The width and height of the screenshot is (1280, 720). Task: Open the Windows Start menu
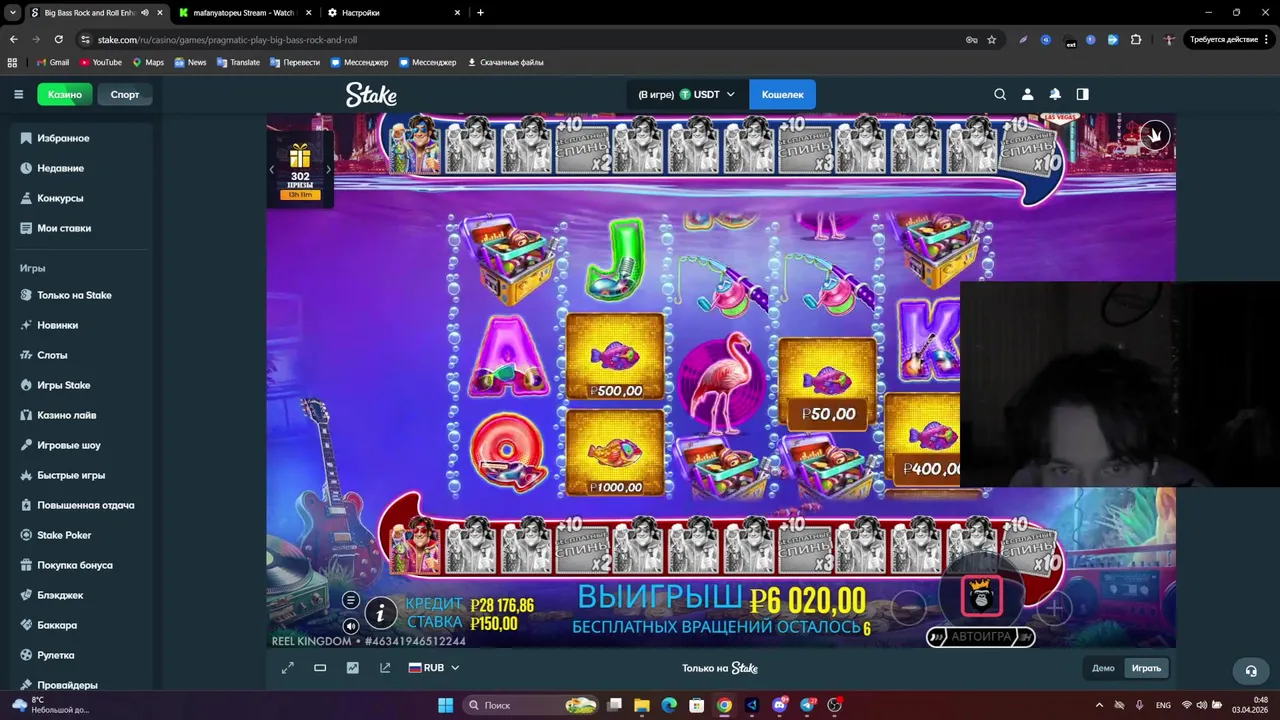445,705
